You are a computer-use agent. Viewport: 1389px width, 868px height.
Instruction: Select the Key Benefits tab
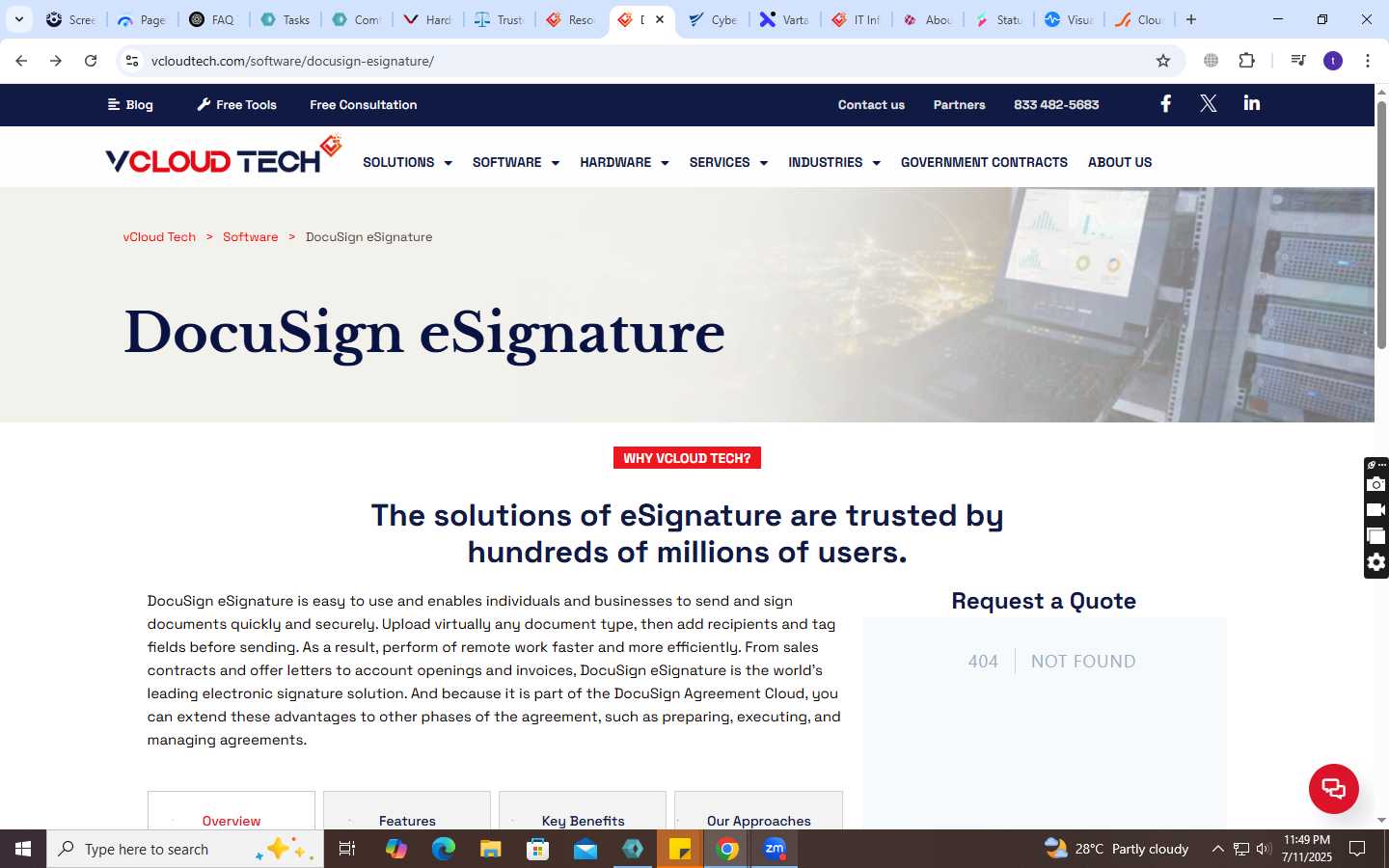coord(583,812)
